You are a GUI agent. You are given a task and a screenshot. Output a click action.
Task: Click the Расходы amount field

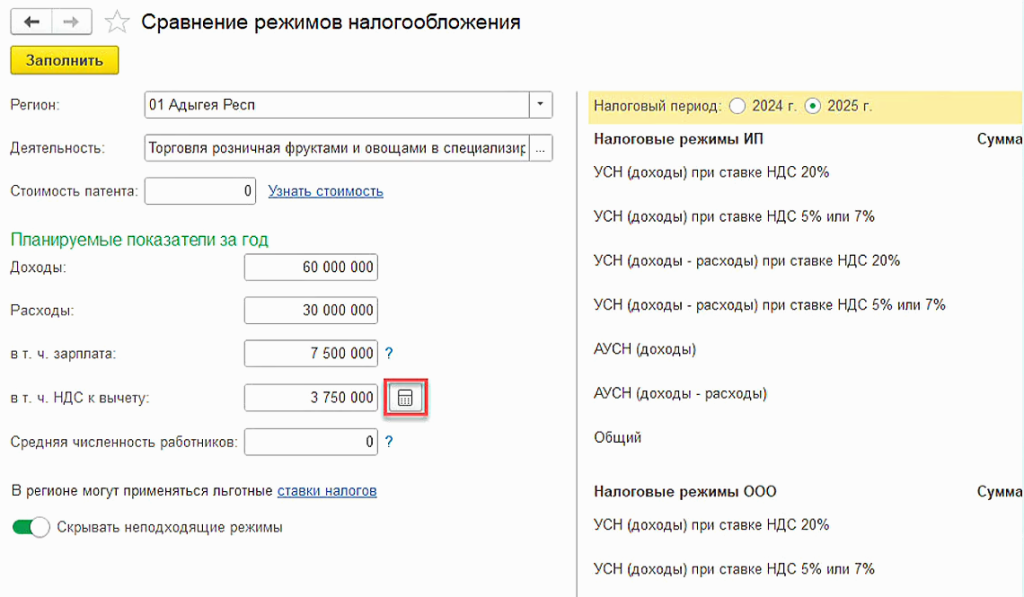coord(311,310)
